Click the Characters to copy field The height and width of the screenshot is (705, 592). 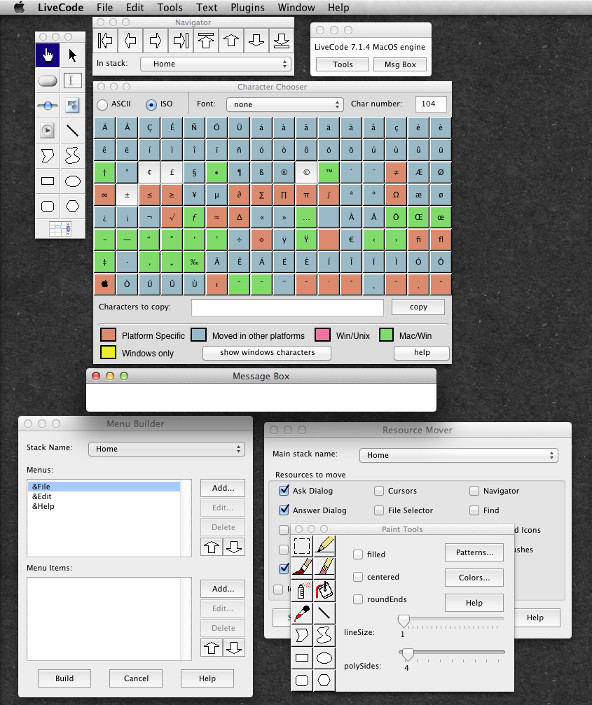[x=287, y=308]
